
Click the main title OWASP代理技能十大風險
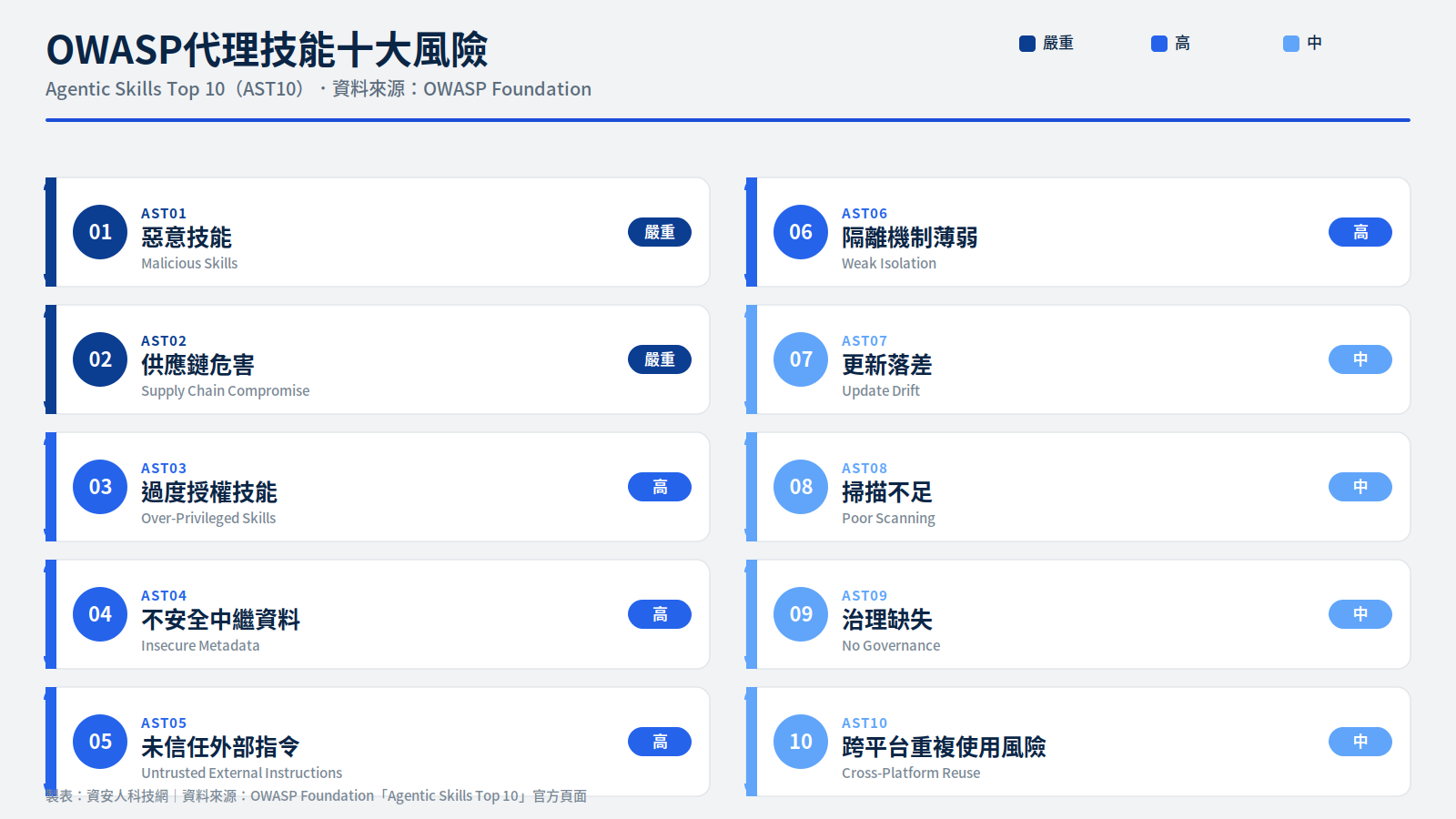pos(267,50)
